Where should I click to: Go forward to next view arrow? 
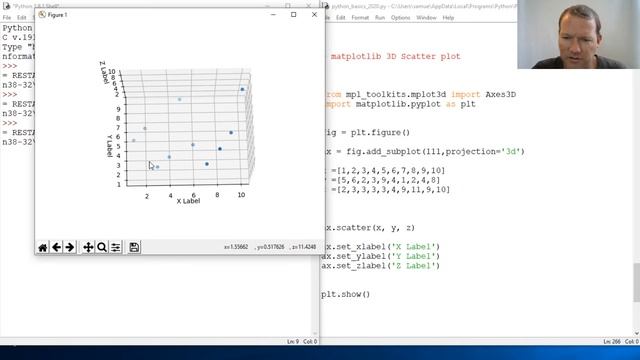pos(70,247)
